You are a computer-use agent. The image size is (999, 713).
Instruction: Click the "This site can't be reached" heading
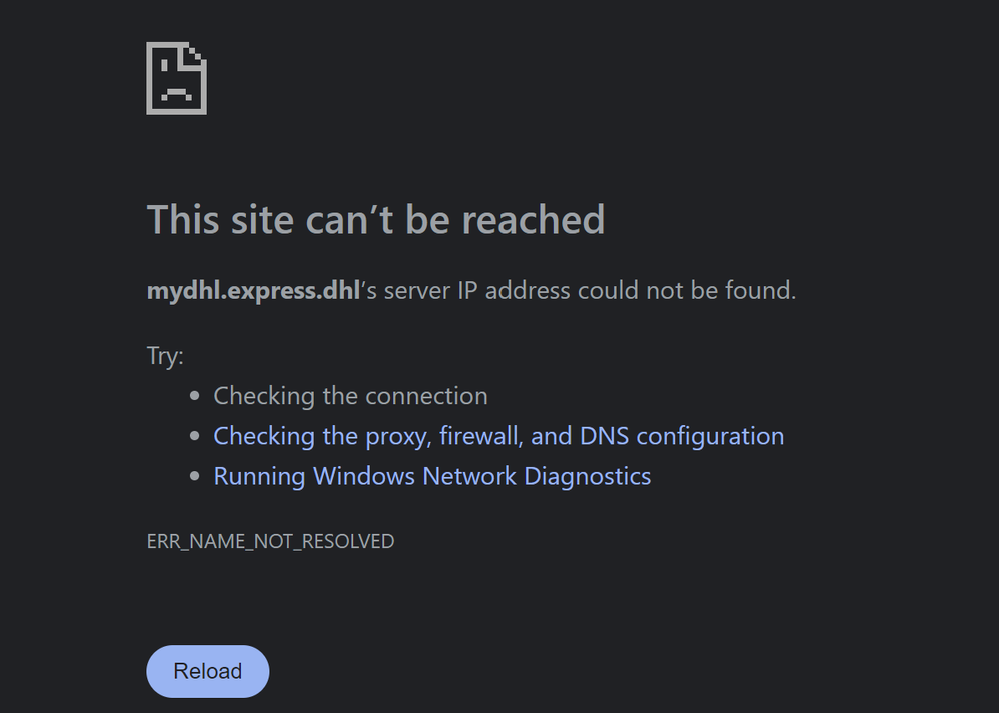(x=375, y=219)
